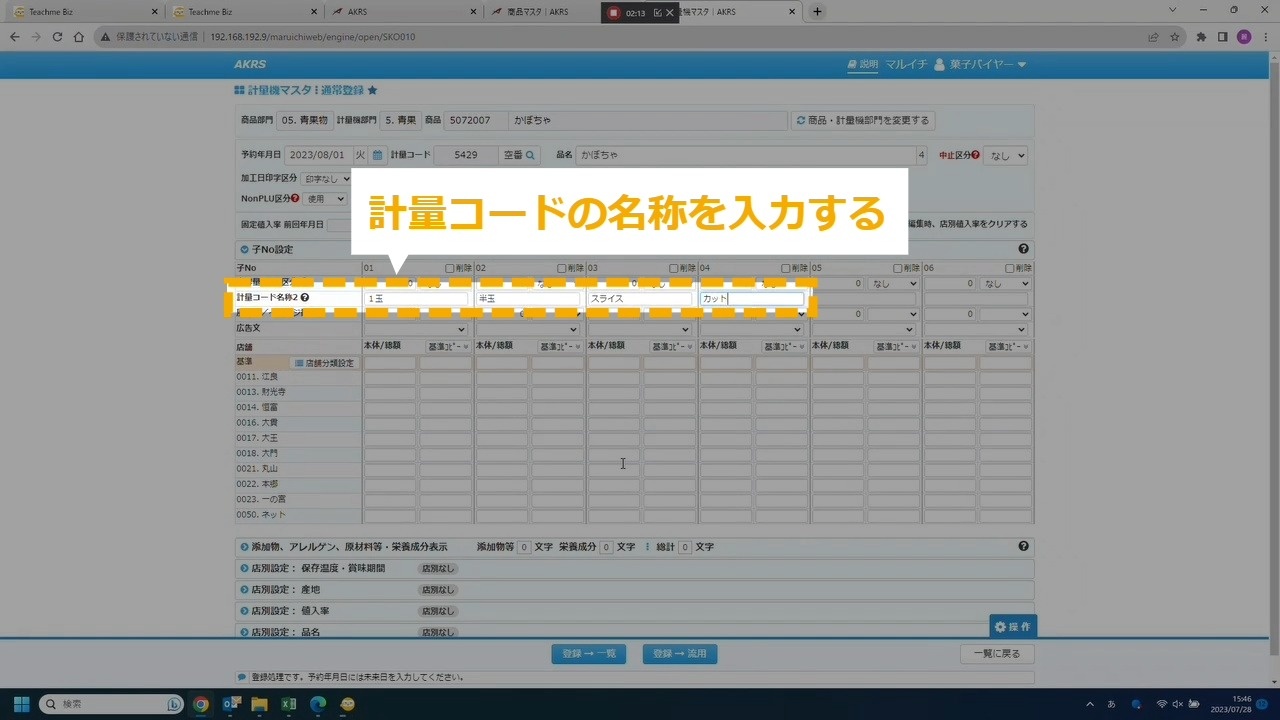The image size is (1280, 720).
Task: Click the 空番 search magnifier icon
Action: click(x=531, y=155)
